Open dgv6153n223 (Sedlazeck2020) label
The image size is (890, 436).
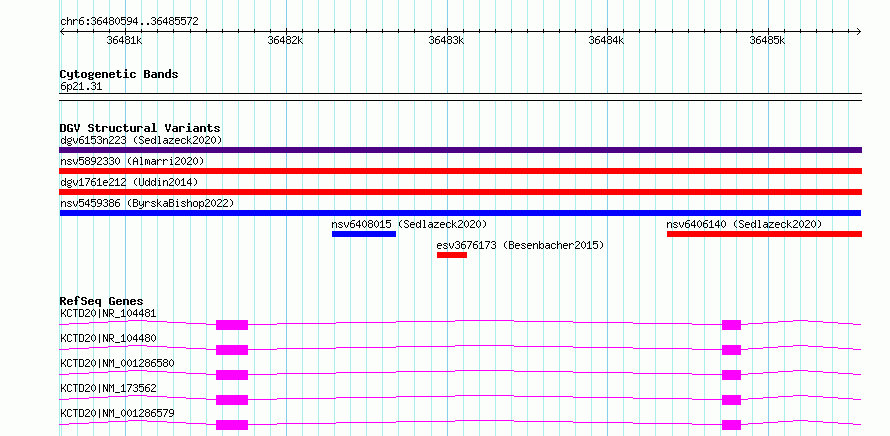141,140
